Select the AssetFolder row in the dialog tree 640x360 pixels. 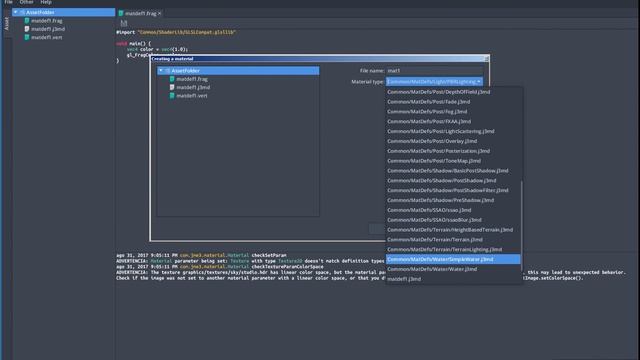tap(238, 71)
